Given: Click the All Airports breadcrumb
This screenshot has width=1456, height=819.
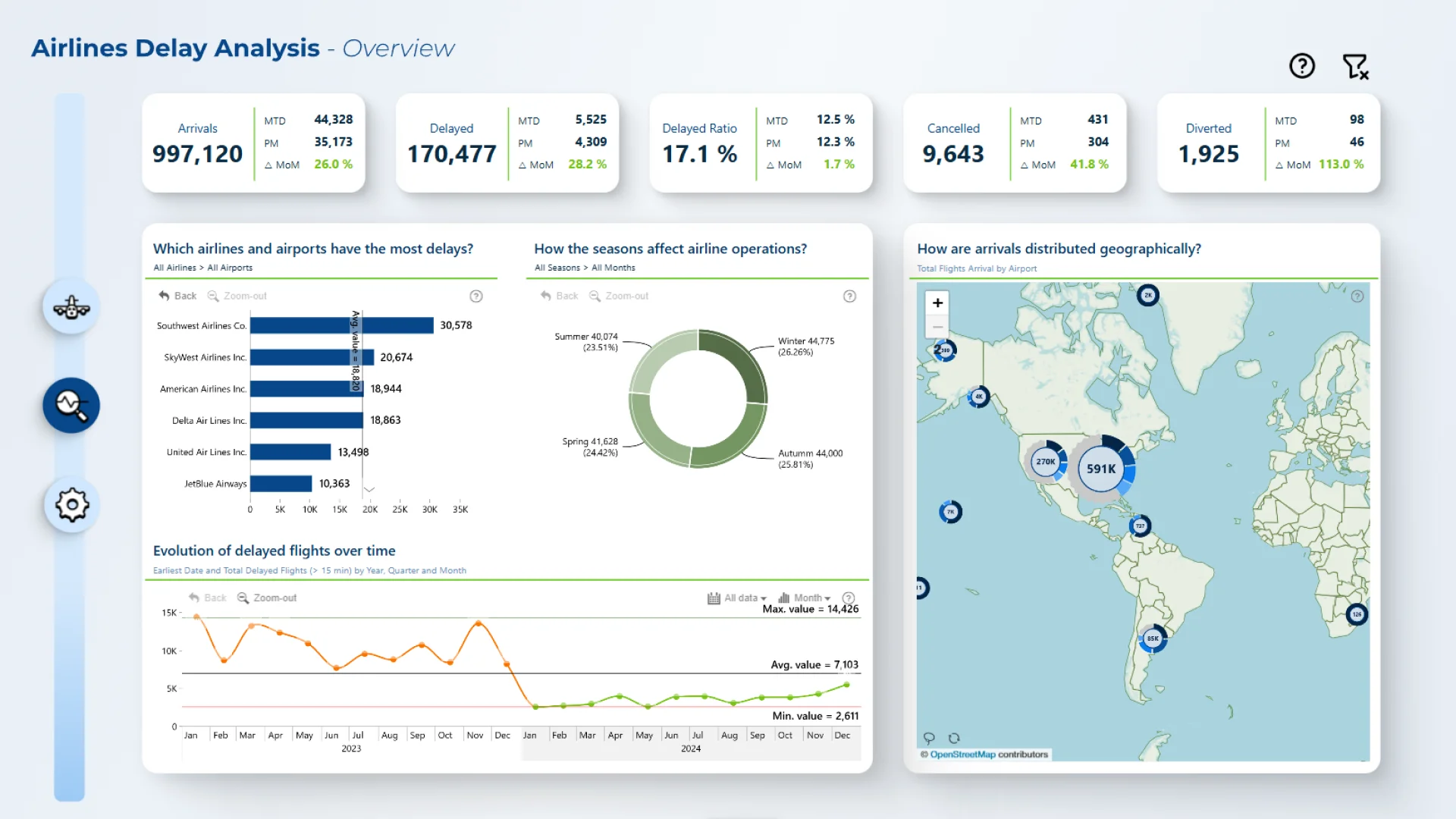Looking at the screenshot, I should pos(230,268).
